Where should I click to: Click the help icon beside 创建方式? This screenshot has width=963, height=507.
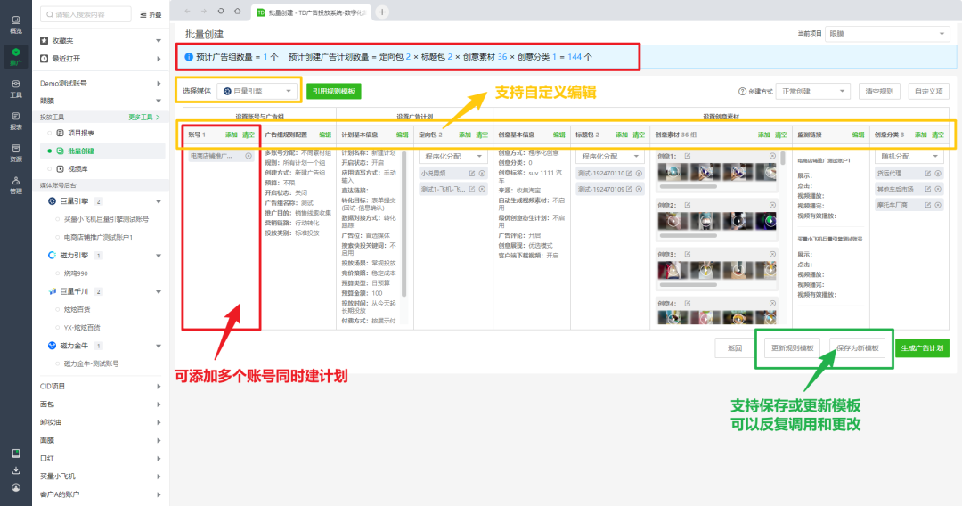click(x=741, y=91)
